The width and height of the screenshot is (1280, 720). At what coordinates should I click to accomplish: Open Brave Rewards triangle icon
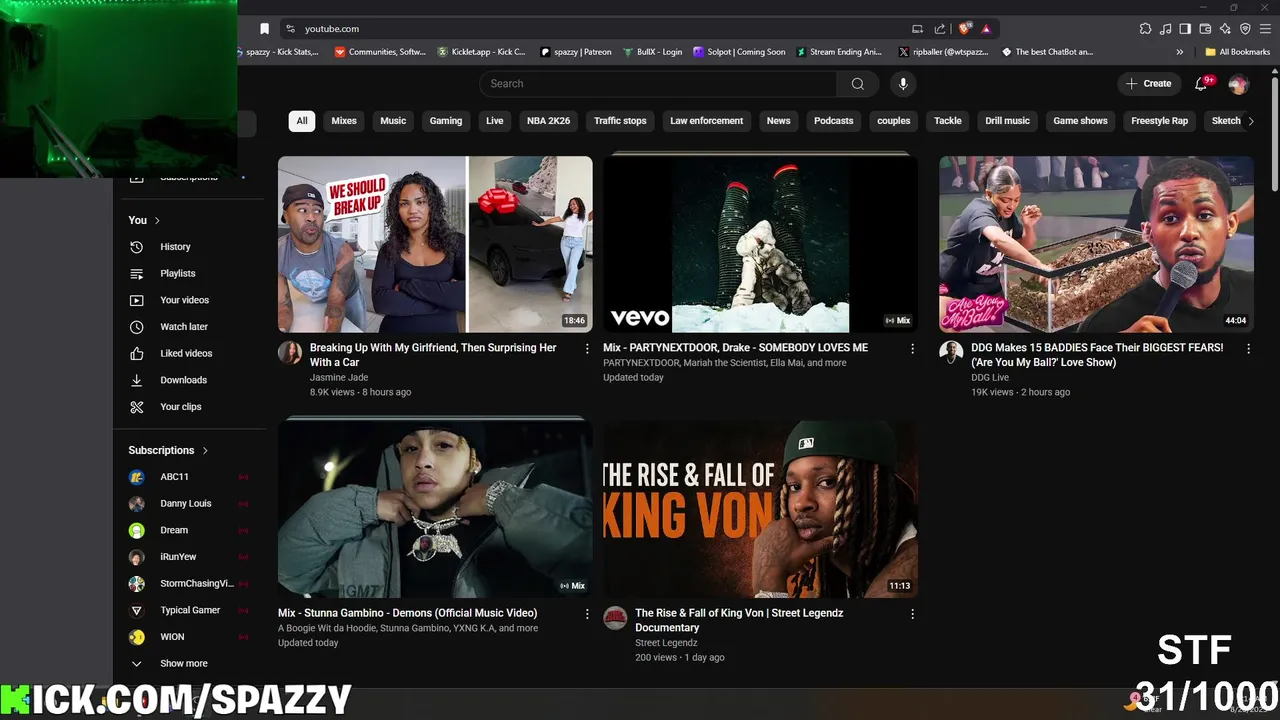point(986,29)
